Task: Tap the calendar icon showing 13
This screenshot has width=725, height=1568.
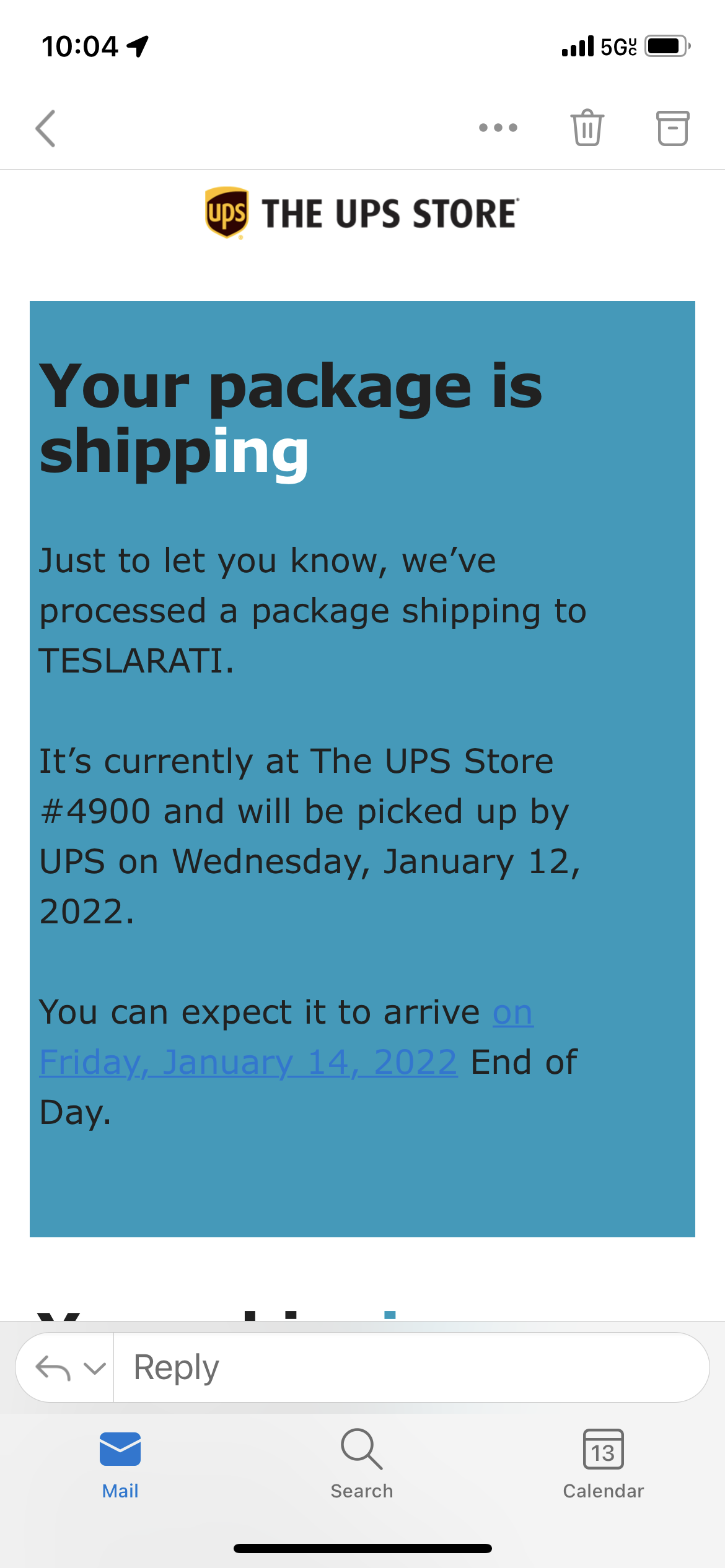Action: 604,1449
